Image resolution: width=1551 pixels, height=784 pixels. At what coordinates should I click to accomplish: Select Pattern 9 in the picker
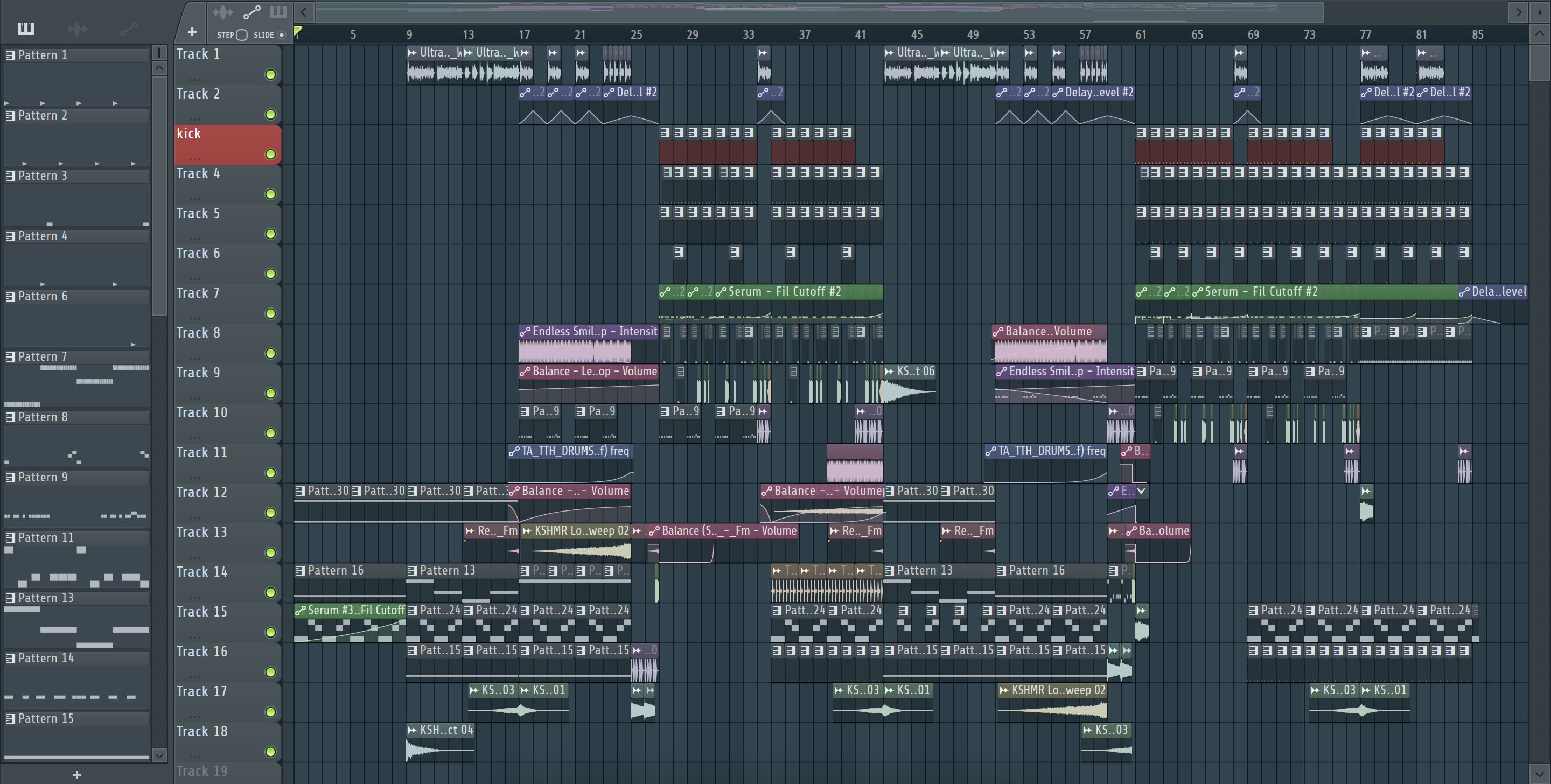[x=77, y=477]
